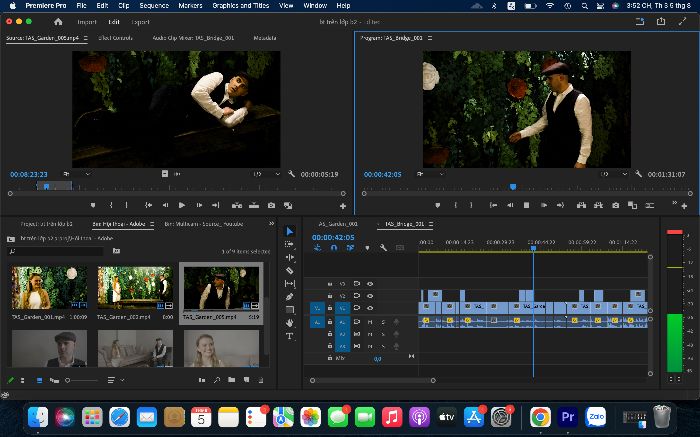Open timeline display settings wrench
The image size is (700, 437).
383,247
